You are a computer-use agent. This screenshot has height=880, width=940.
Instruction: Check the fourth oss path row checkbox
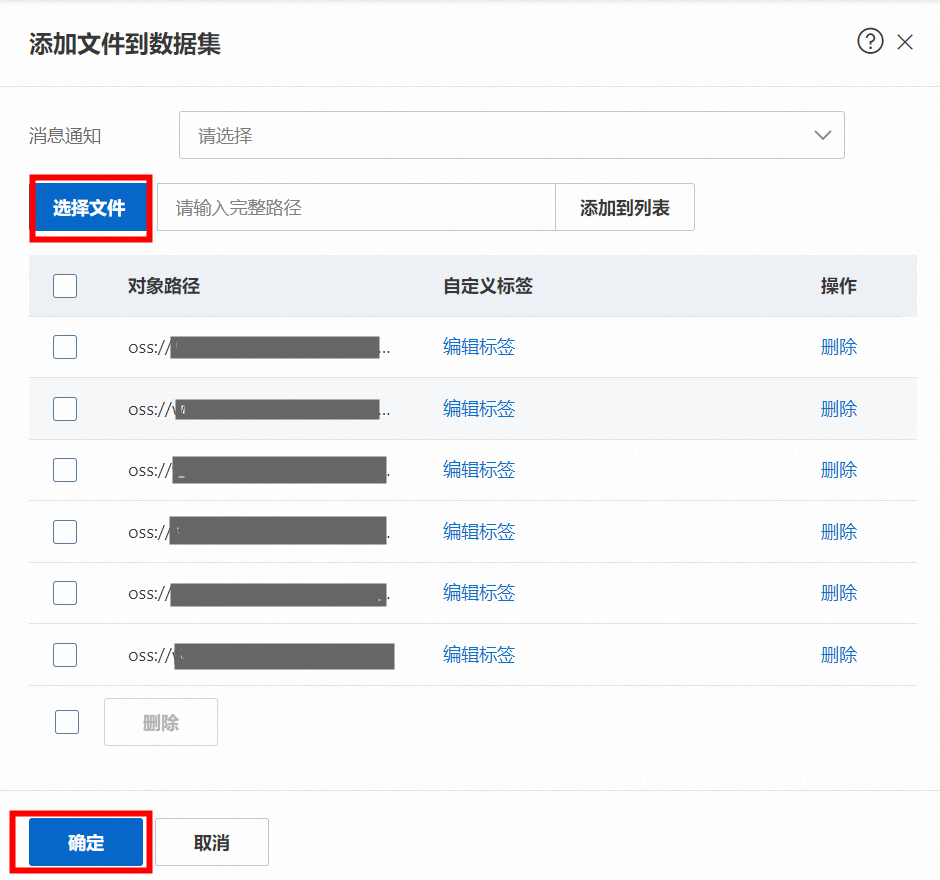coord(65,532)
